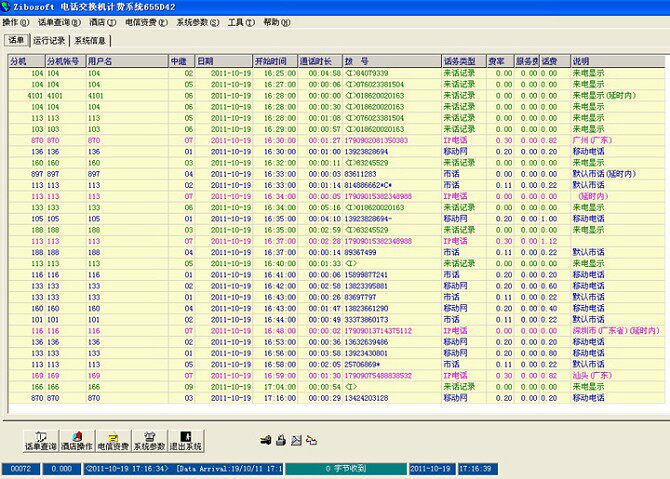Open 酒店操作 from the bottom toolbar
Viewport: 670px width, 479px height.
(x=77, y=441)
